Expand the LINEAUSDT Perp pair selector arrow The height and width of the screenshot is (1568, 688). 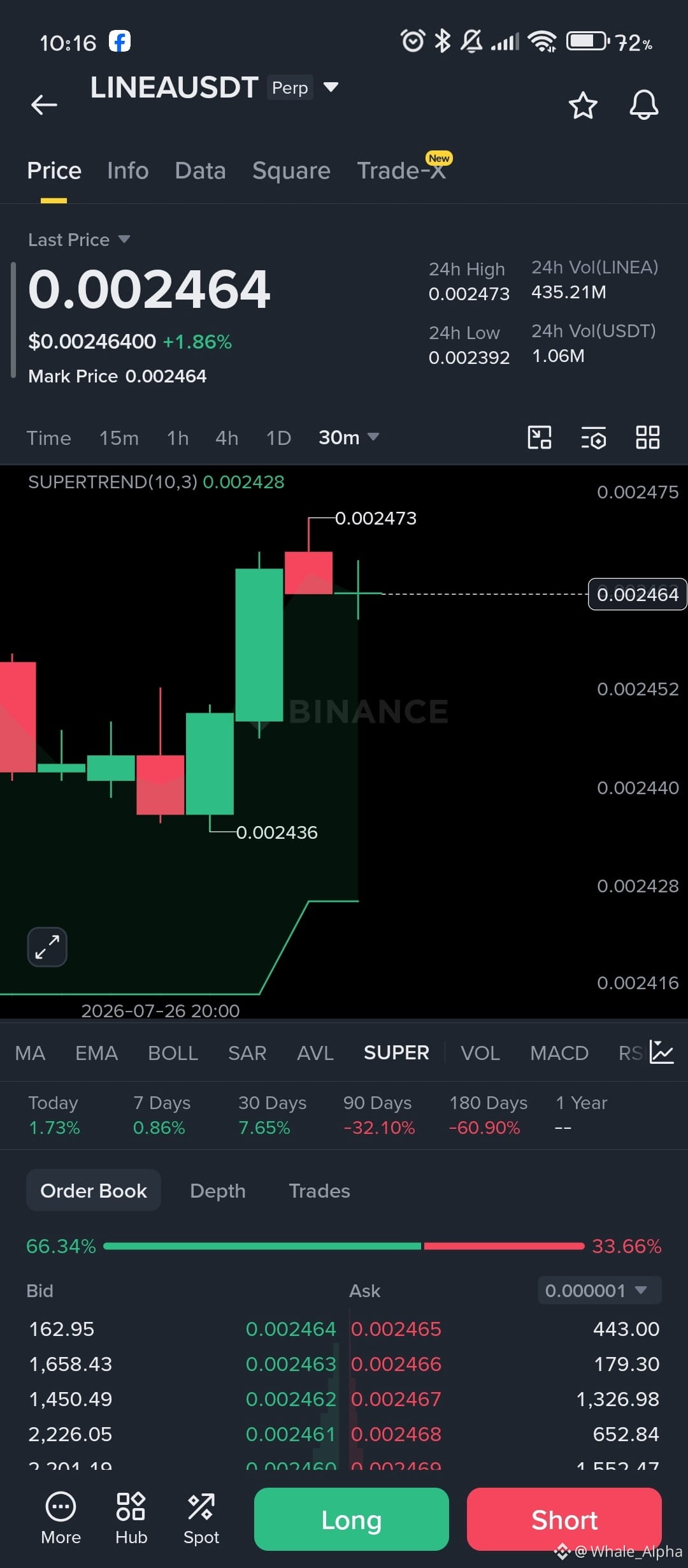pos(331,87)
